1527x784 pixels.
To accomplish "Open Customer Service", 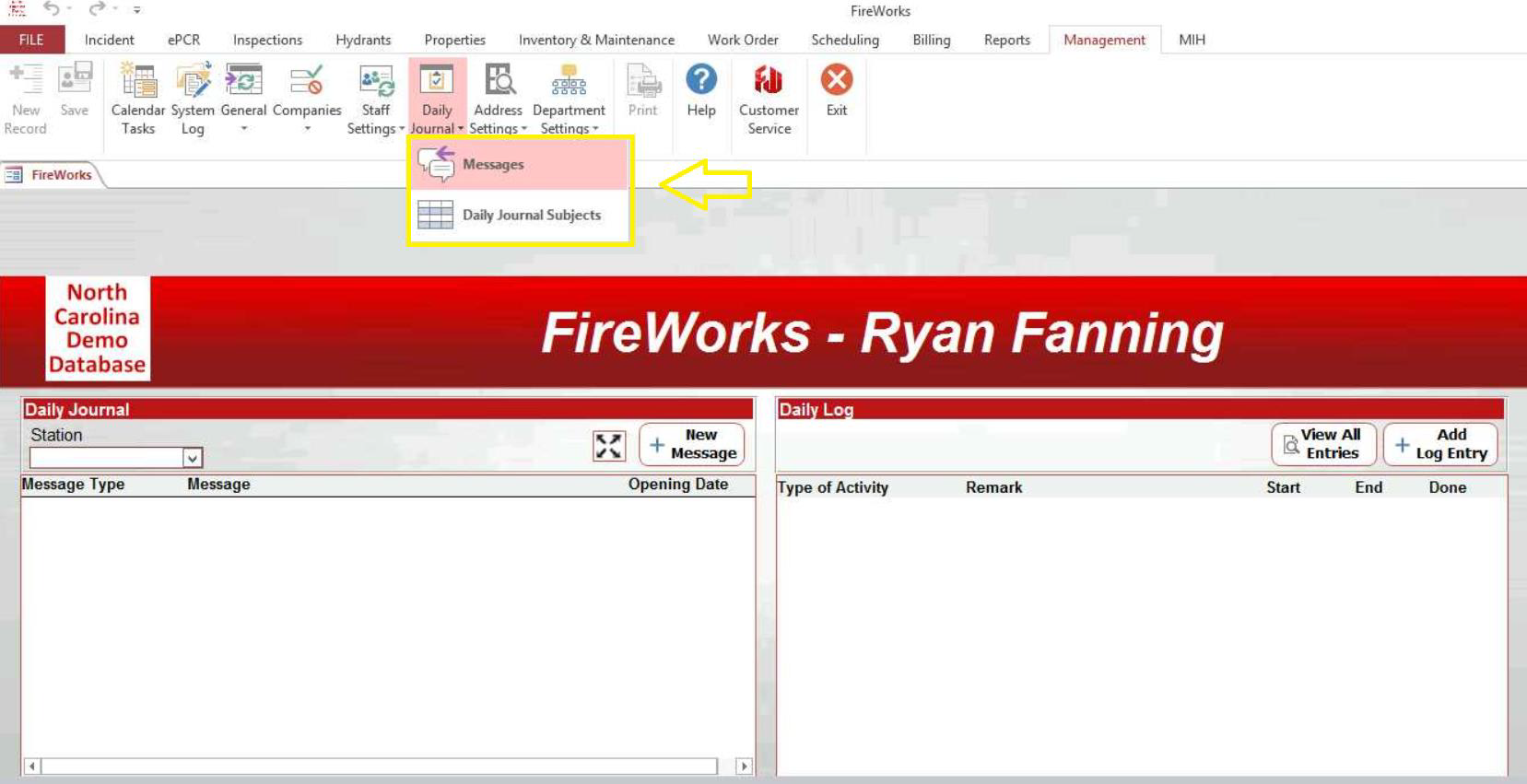I will (769, 99).
